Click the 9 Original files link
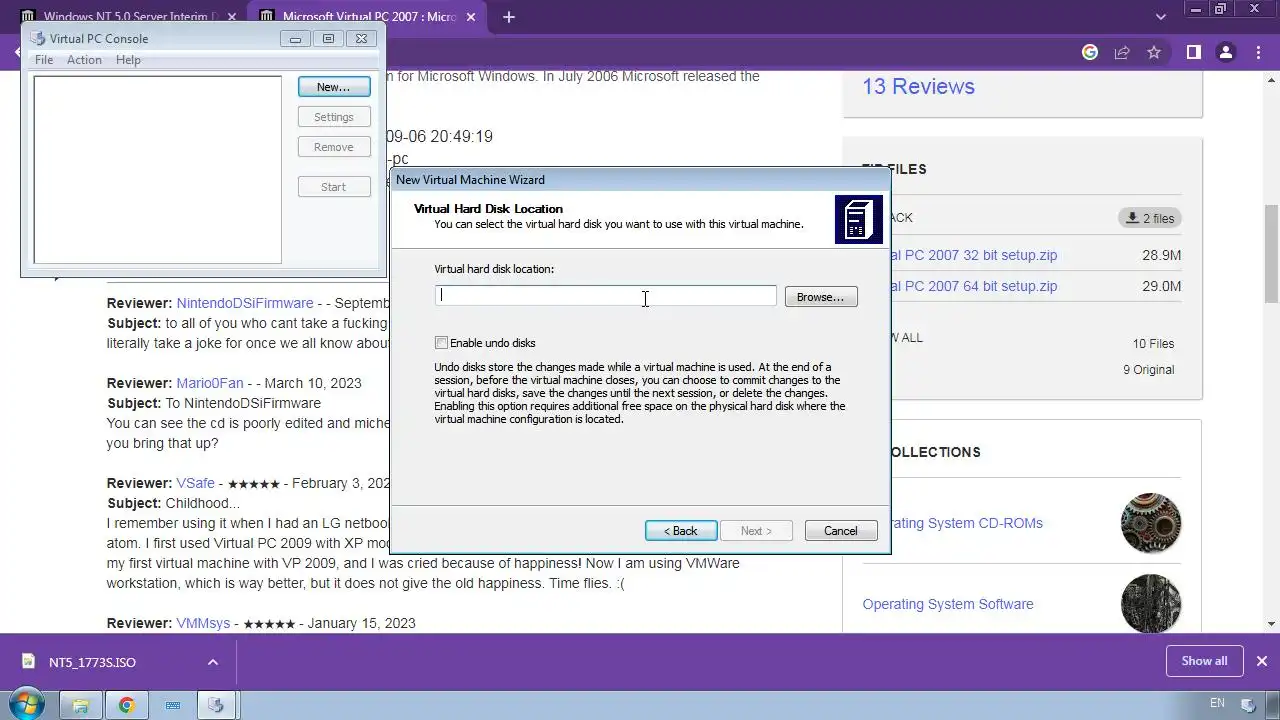 pos(1148,370)
